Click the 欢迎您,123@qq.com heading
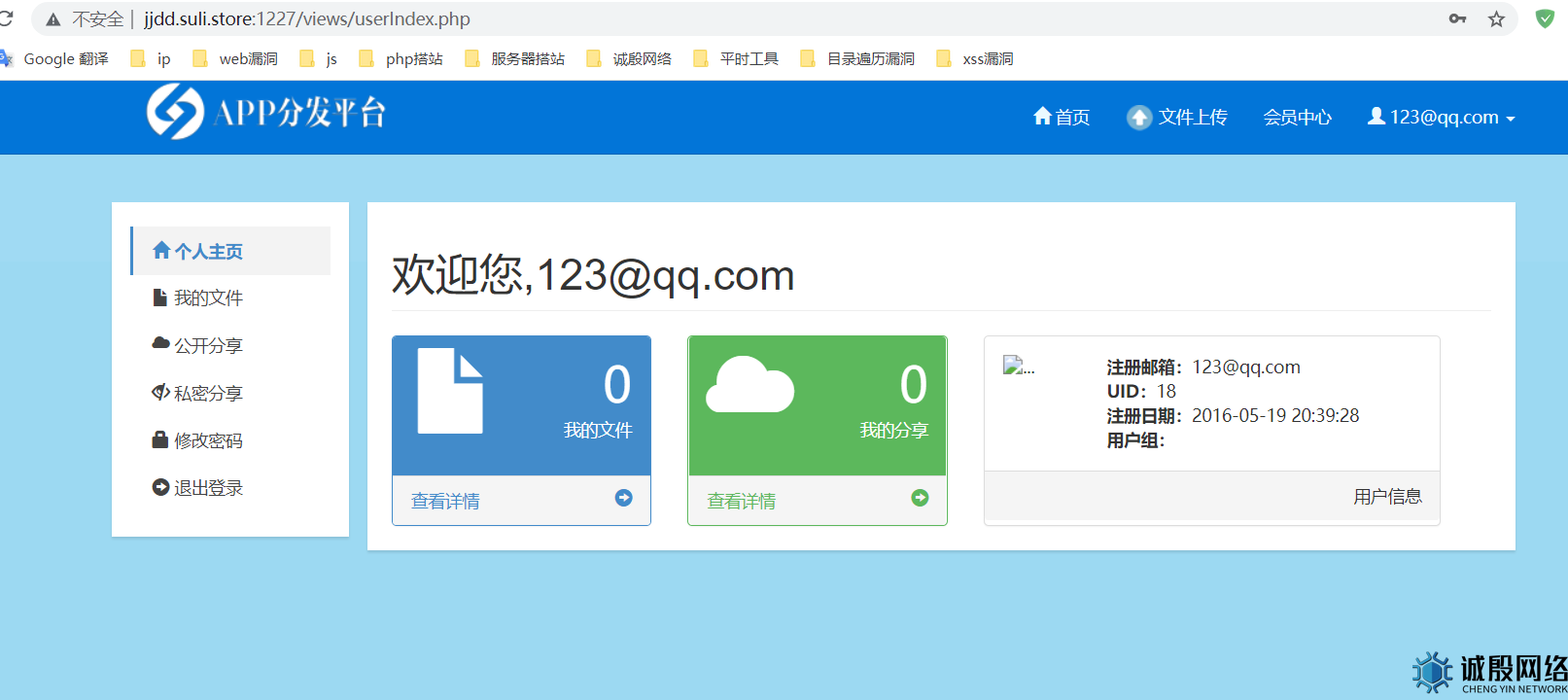 tap(593, 275)
